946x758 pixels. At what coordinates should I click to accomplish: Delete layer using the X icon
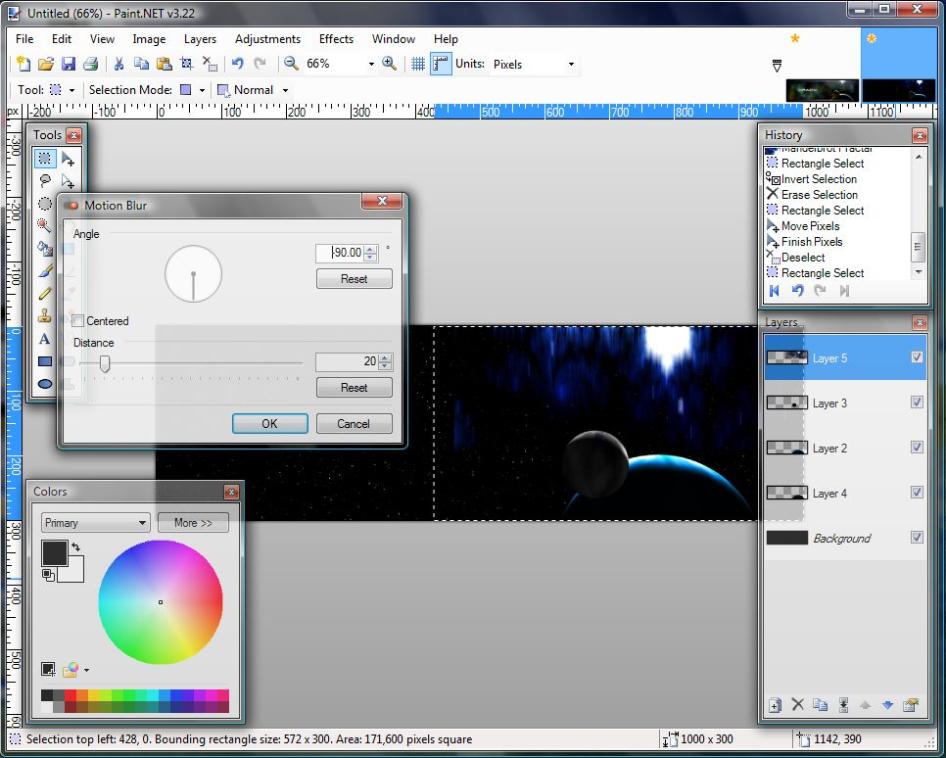tap(797, 705)
